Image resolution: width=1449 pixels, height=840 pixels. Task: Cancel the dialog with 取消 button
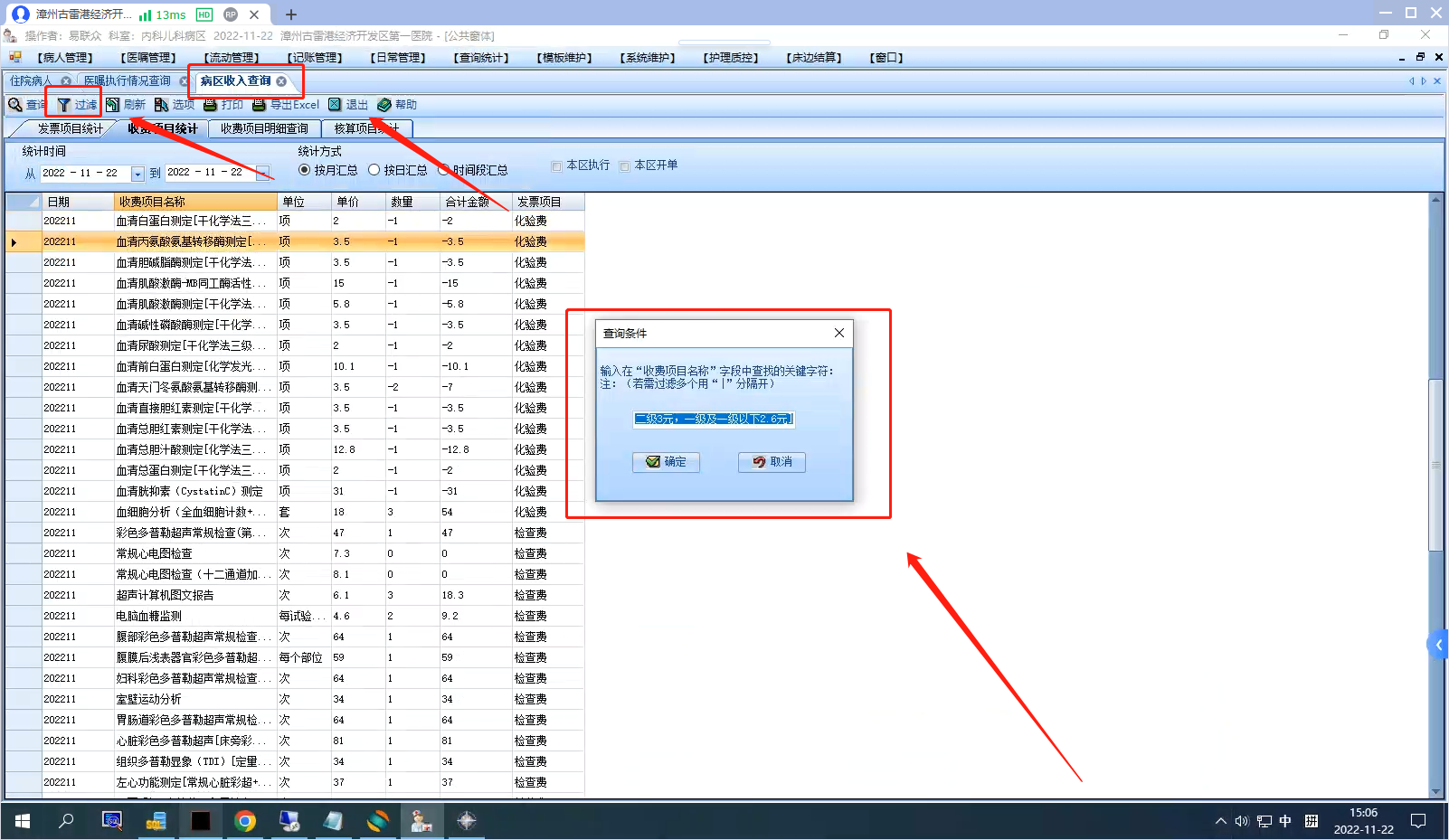pyautogui.click(x=772, y=462)
